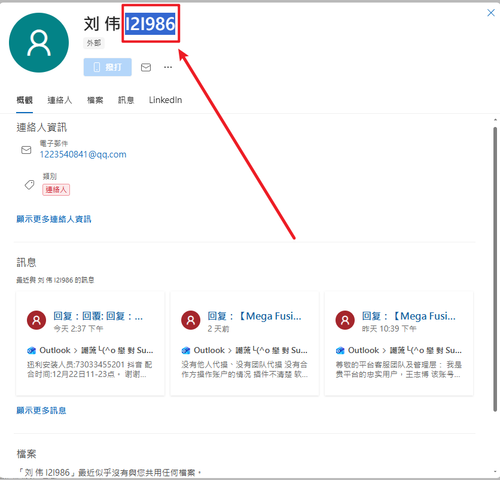Click the contact's teal avatar picture

click(x=39, y=43)
